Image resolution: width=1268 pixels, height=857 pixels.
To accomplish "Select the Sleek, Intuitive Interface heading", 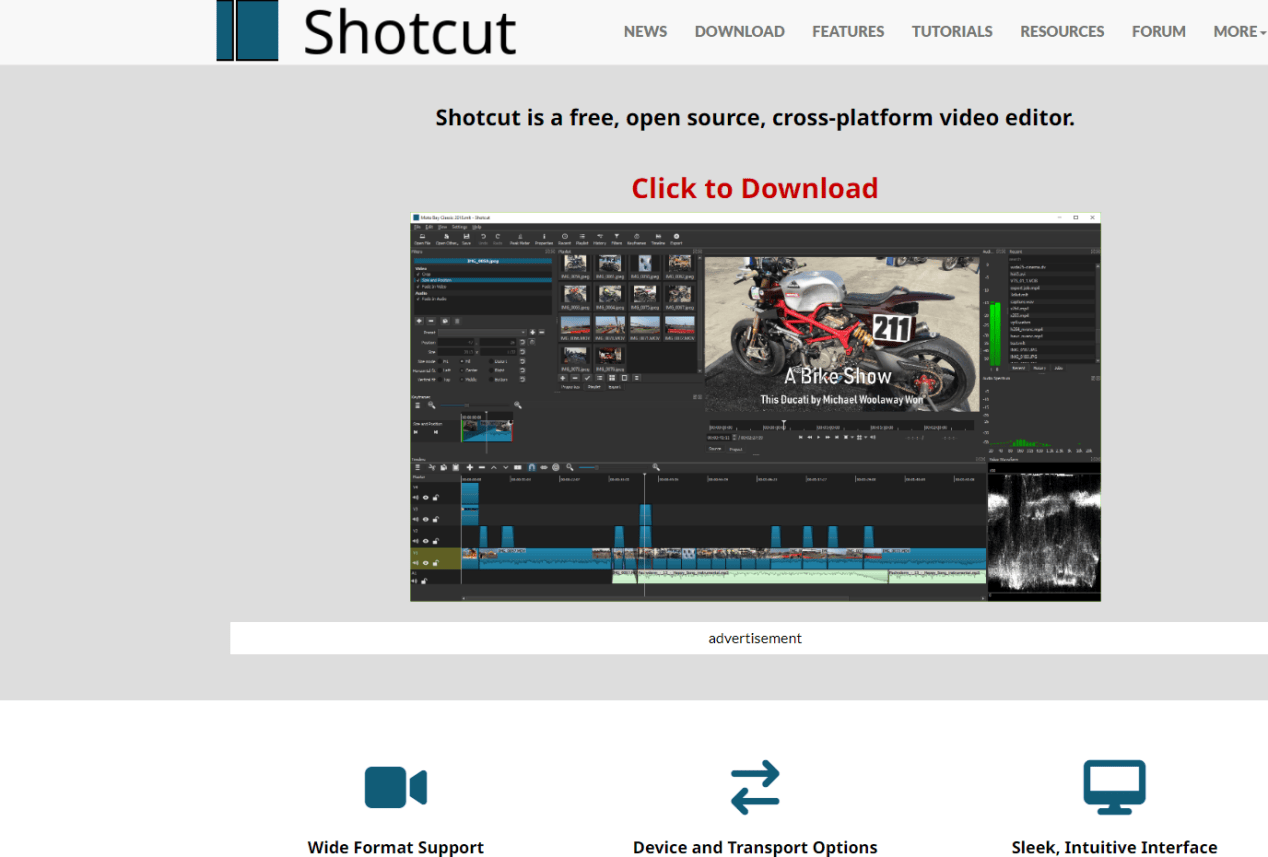I will point(1114,847).
